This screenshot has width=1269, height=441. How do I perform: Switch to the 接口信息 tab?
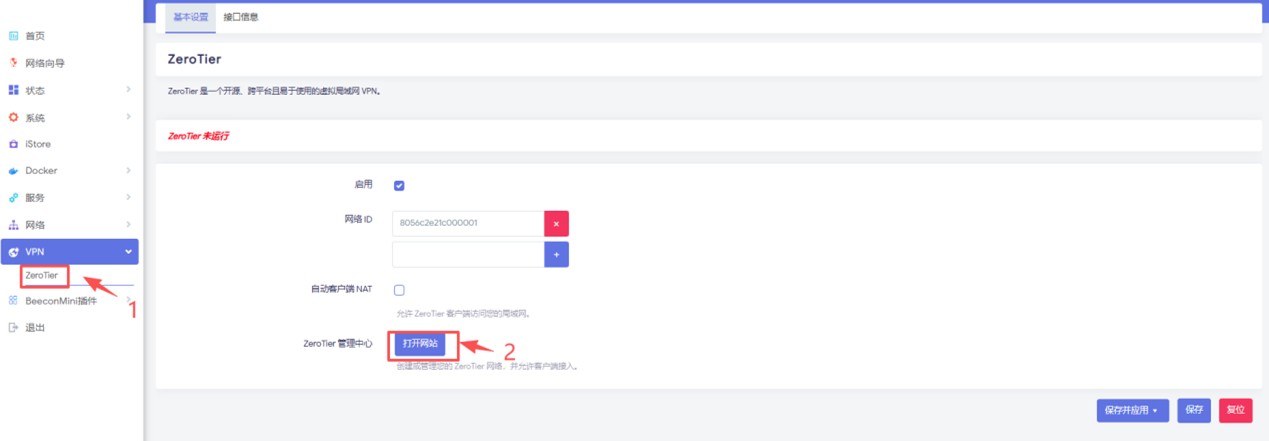(242, 17)
